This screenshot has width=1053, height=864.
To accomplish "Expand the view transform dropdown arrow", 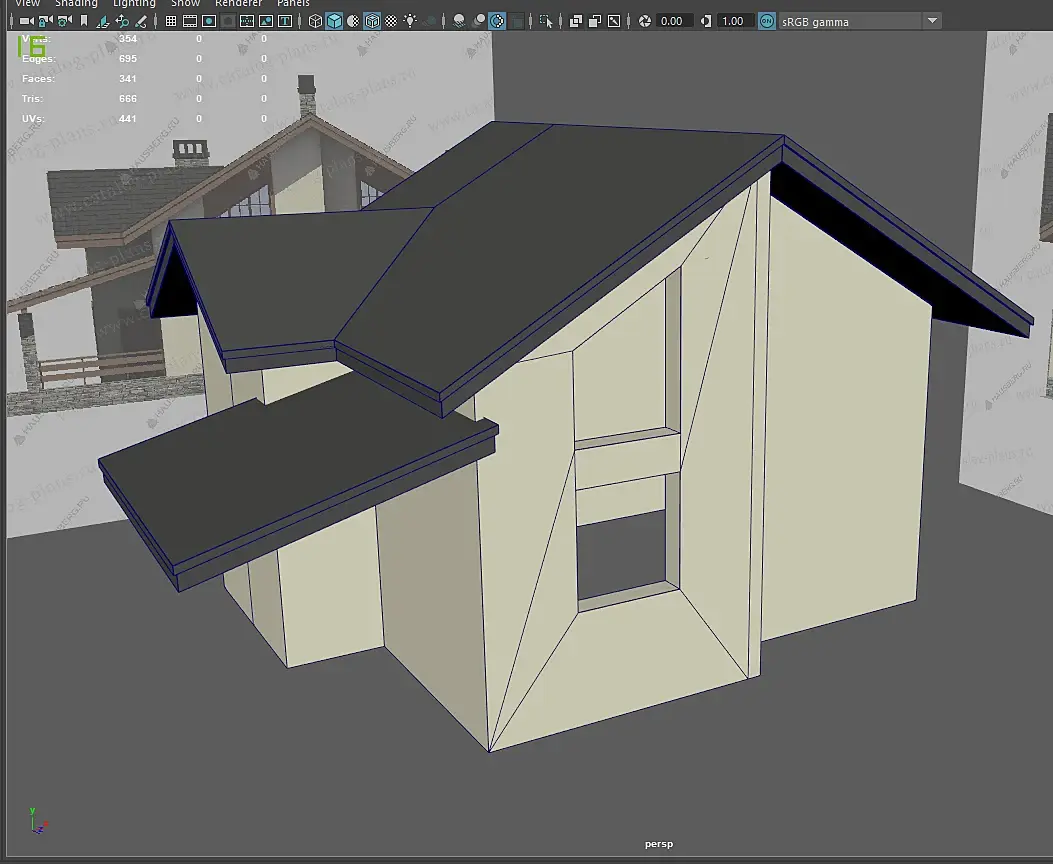I will coord(932,21).
